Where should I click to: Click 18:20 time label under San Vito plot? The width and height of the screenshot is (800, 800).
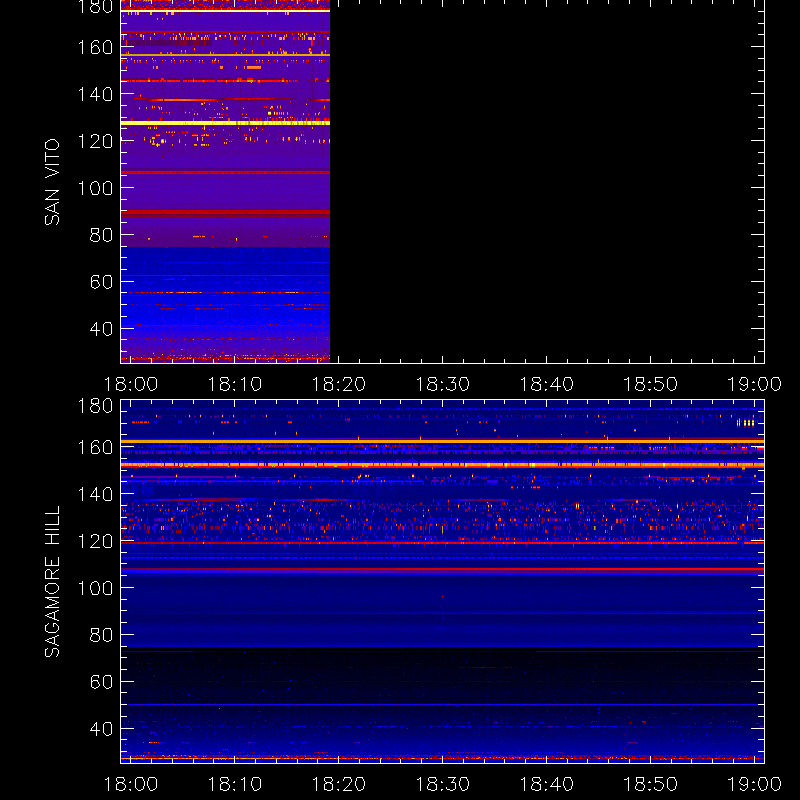coord(339,384)
